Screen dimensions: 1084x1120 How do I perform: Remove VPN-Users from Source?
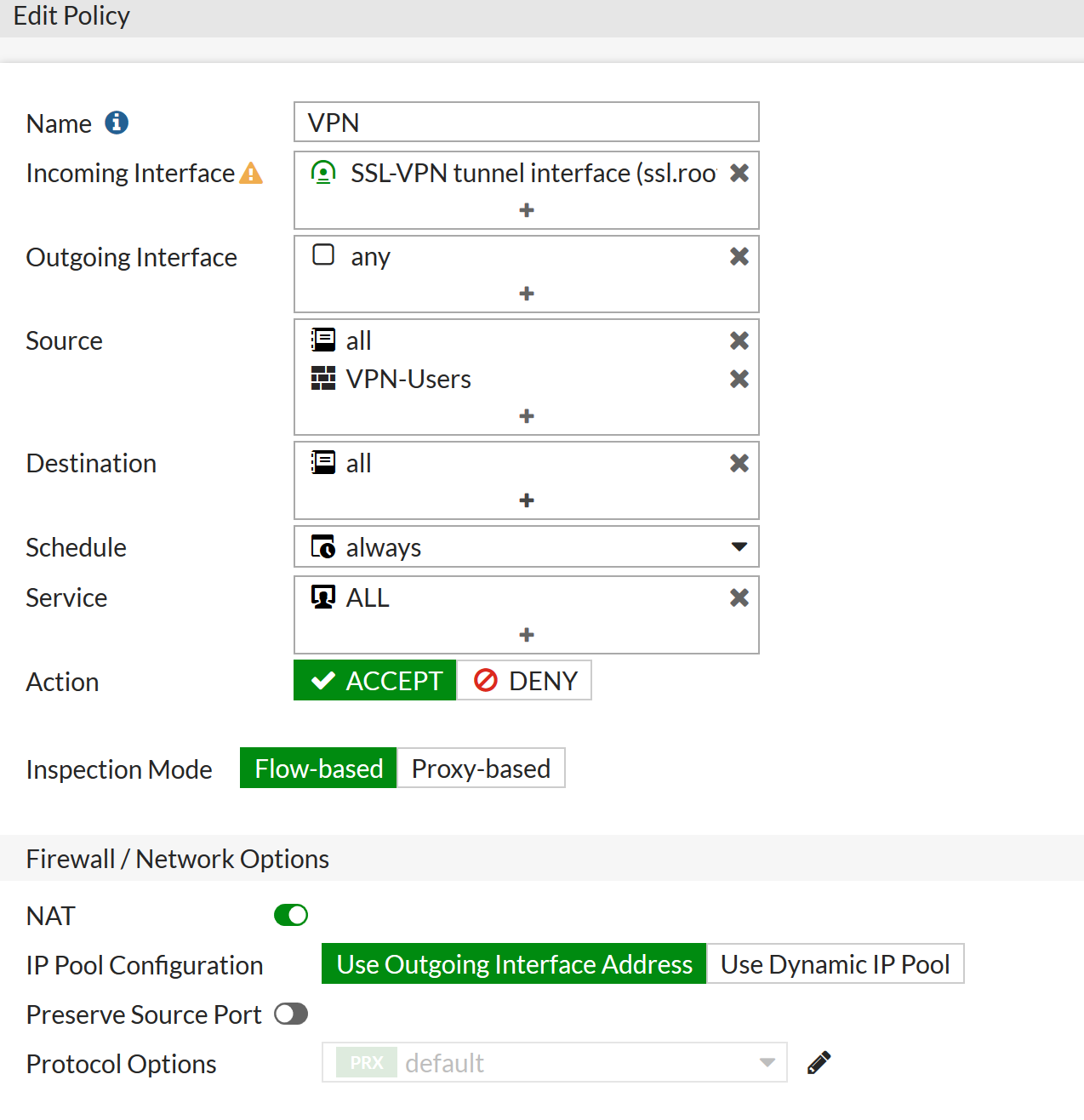[x=739, y=379]
